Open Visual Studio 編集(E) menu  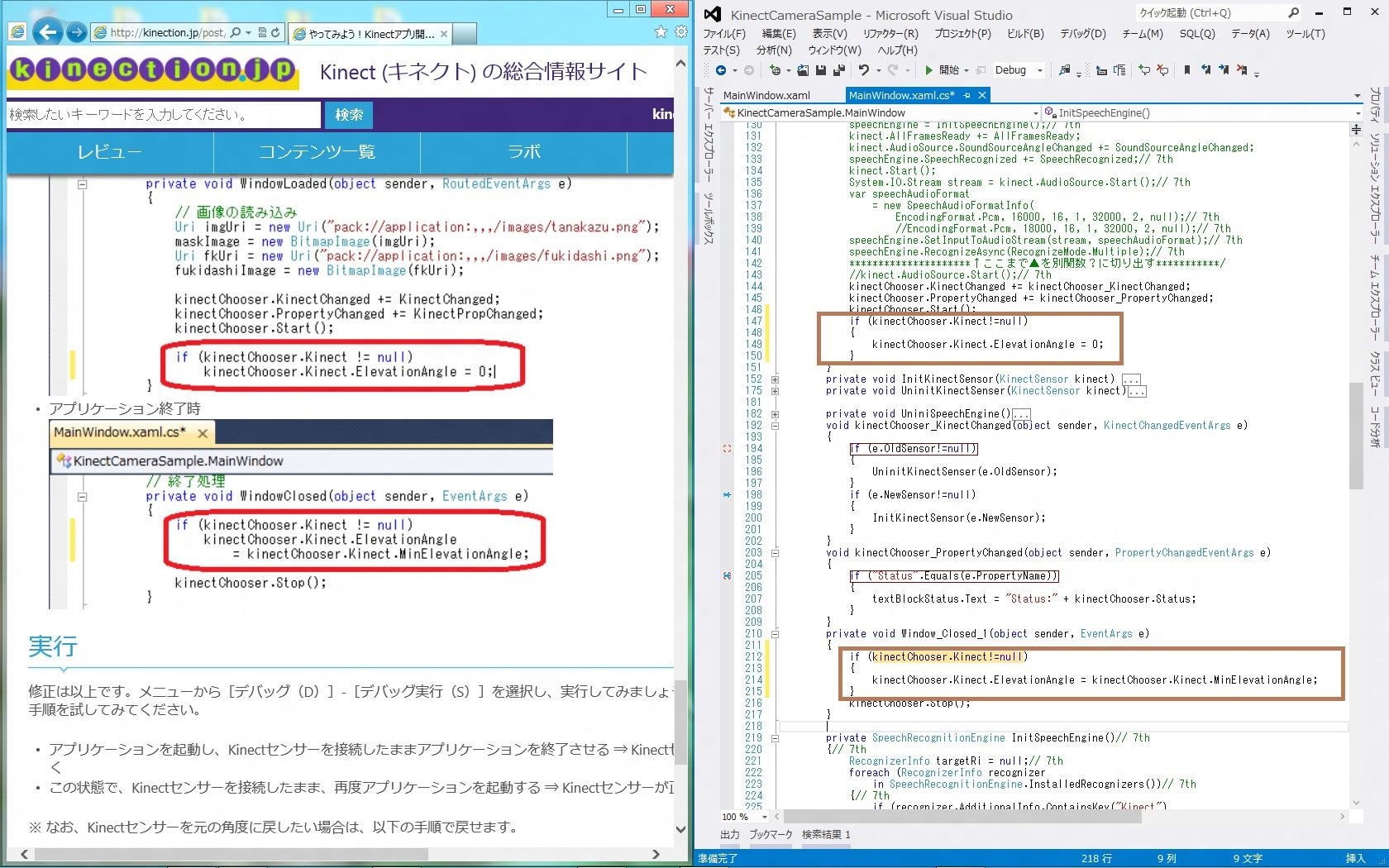[x=779, y=34]
